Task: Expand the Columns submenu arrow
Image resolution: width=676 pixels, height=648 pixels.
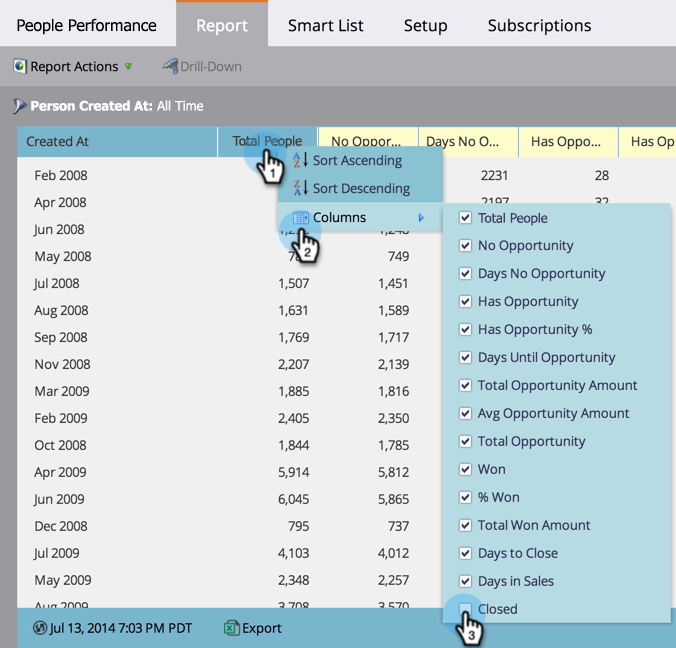Action: [421, 218]
